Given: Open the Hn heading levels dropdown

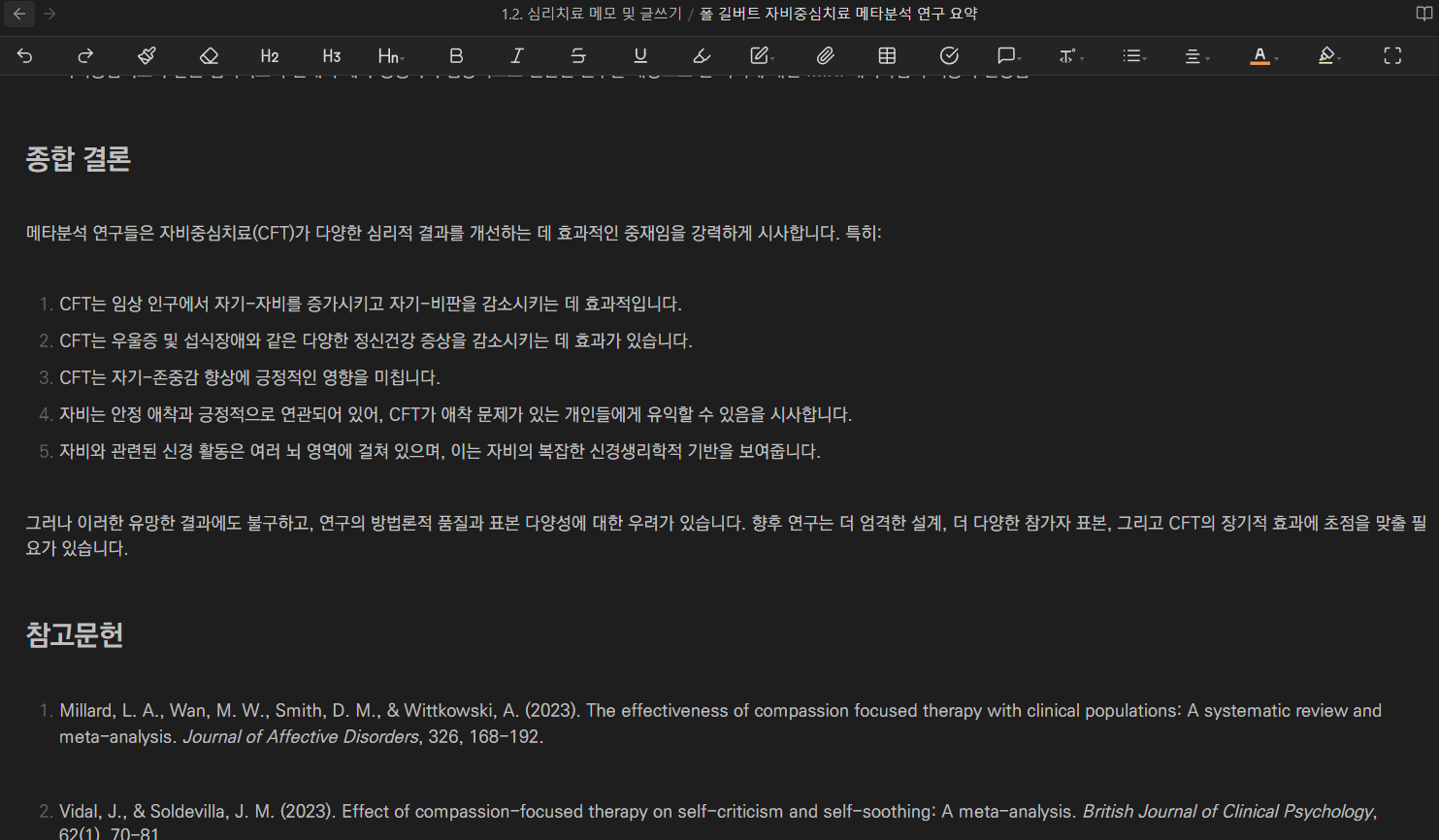Looking at the screenshot, I should tap(391, 56).
